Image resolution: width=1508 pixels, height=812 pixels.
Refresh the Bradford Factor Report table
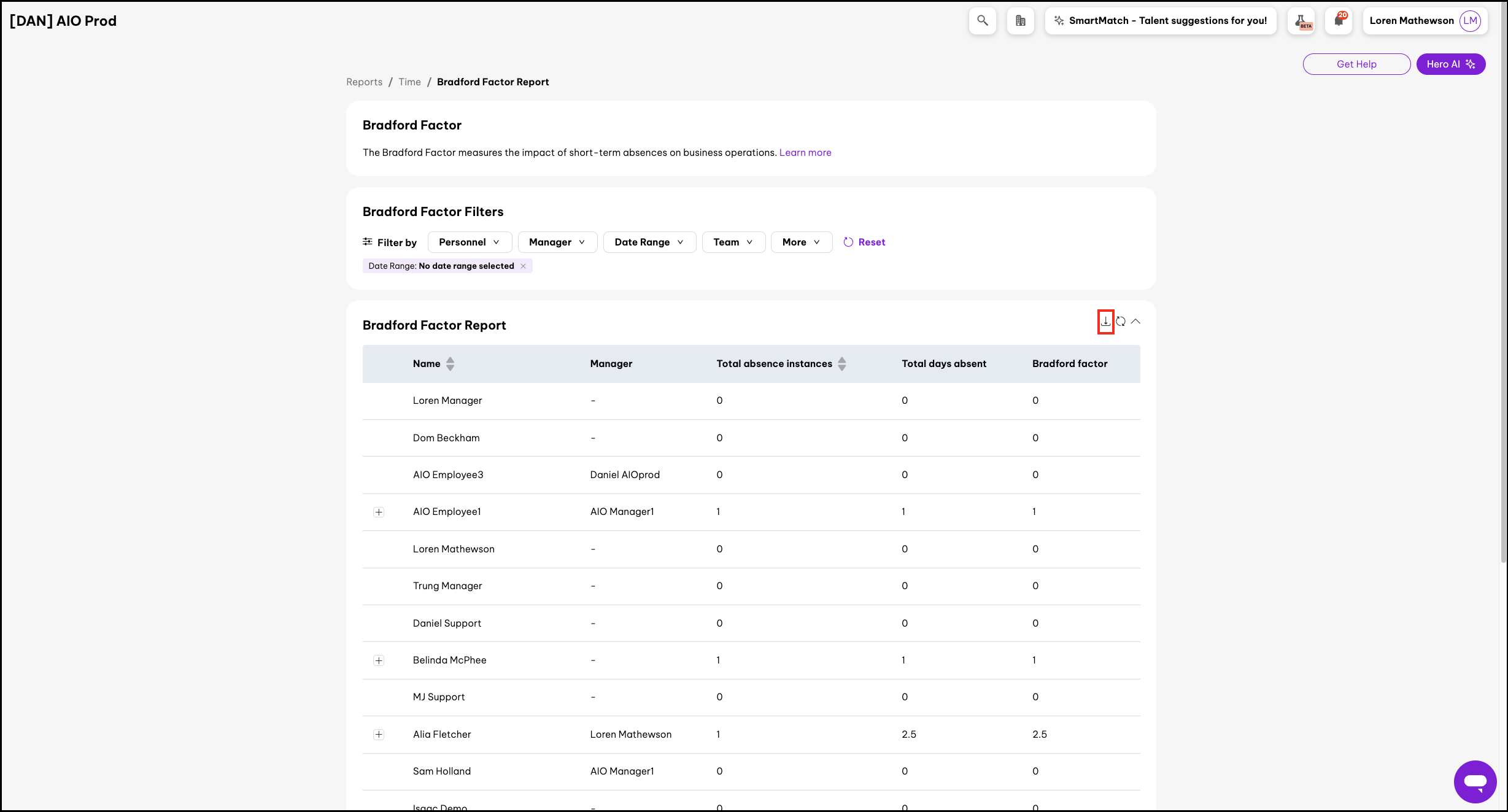pyautogui.click(x=1121, y=322)
